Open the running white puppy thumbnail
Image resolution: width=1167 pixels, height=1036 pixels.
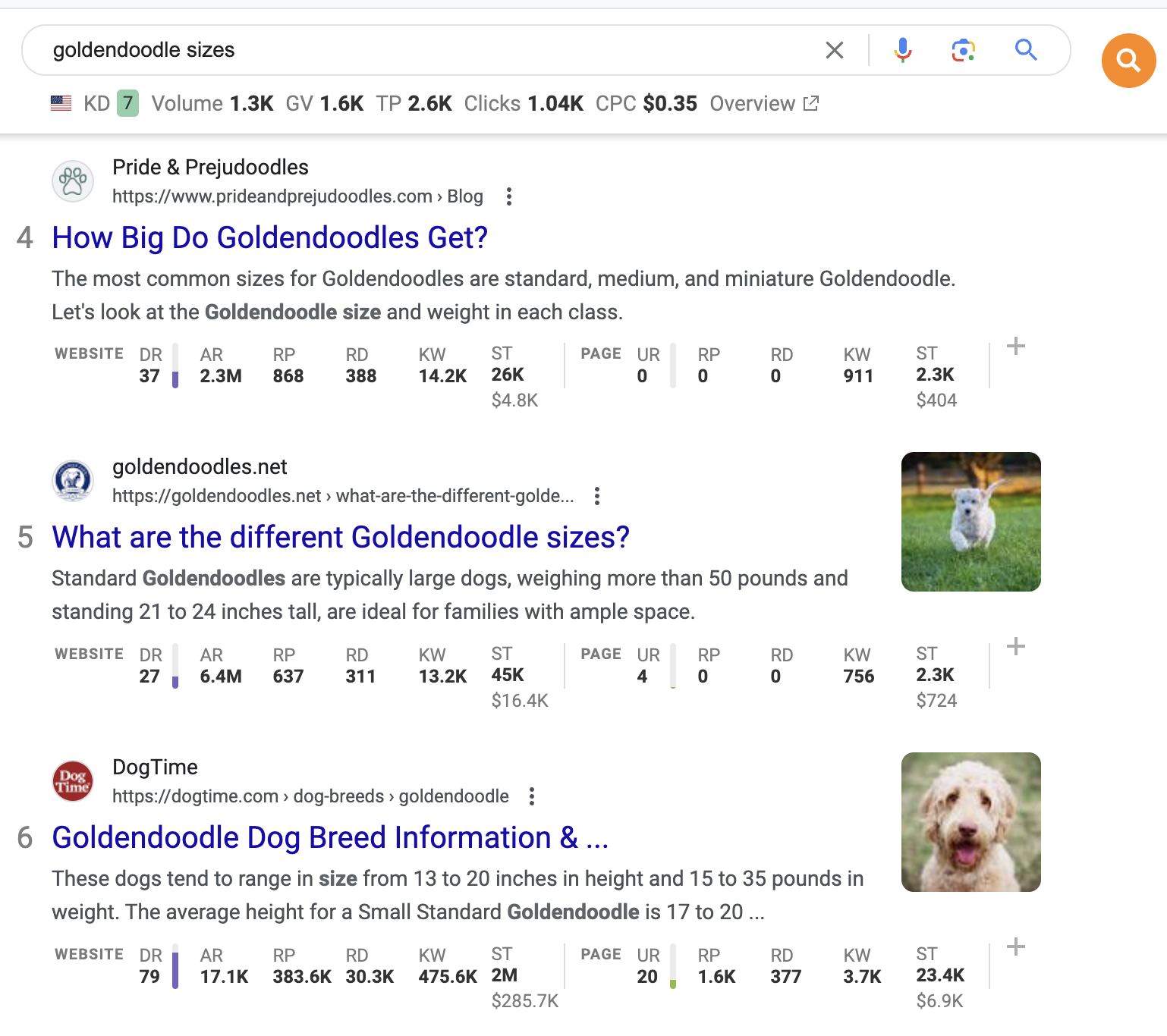coord(971,522)
